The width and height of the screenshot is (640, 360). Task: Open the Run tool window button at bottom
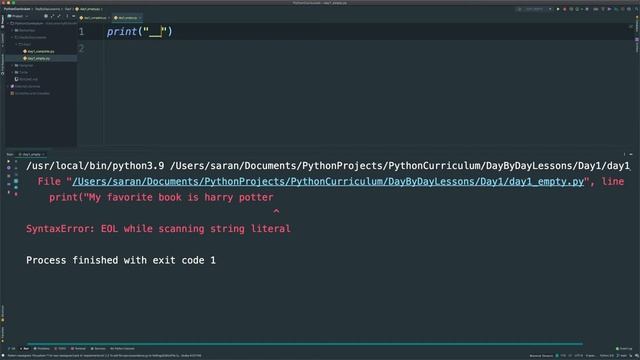click(x=24, y=349)
